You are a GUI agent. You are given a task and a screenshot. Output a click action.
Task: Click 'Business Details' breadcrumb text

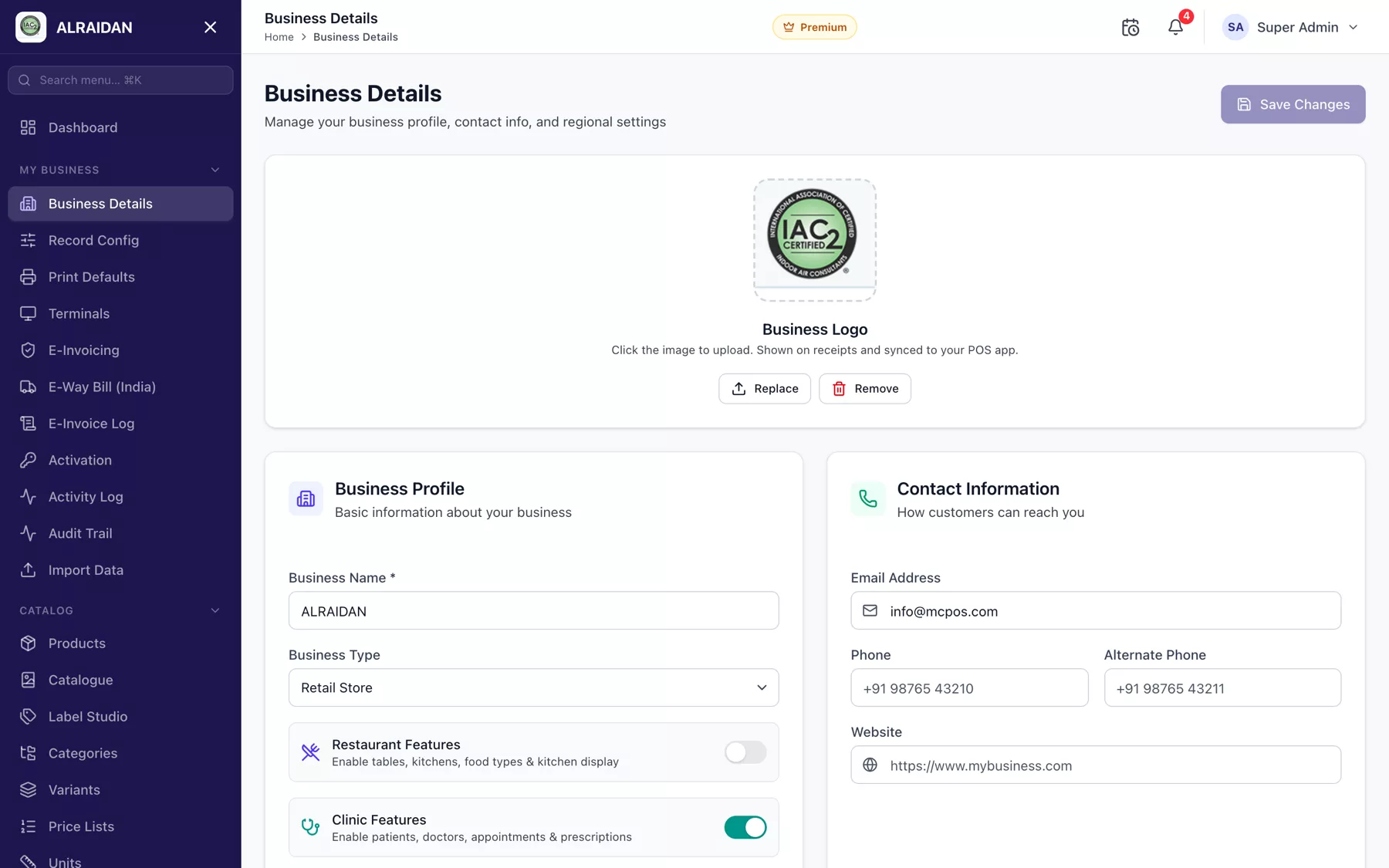[356, 37]
